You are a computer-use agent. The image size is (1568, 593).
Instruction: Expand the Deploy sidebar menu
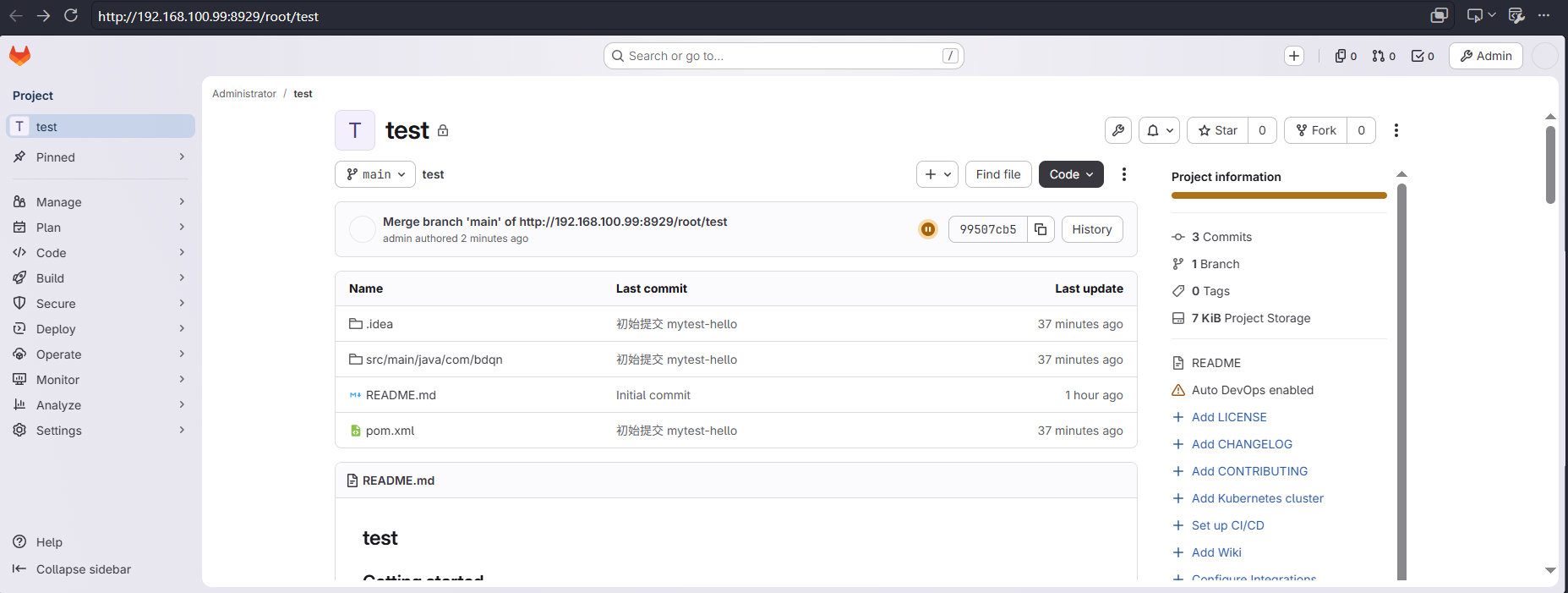click(x=101, y=329)
